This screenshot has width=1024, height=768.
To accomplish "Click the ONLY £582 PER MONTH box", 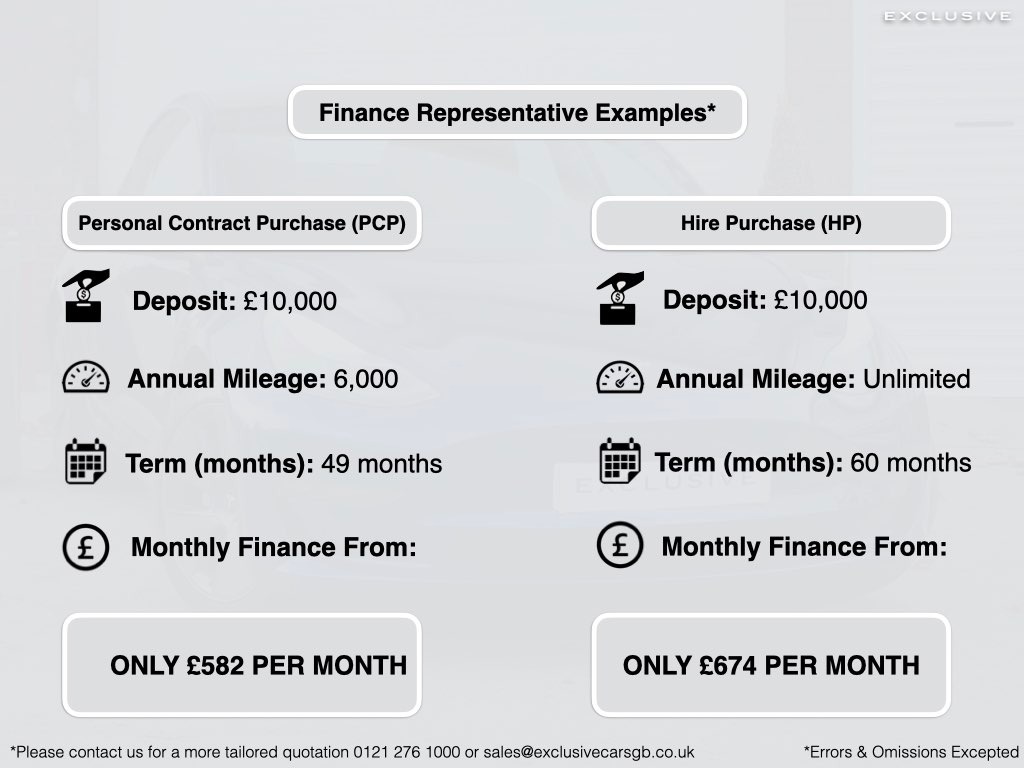I will pyautogui.click(x=242, y=665).
